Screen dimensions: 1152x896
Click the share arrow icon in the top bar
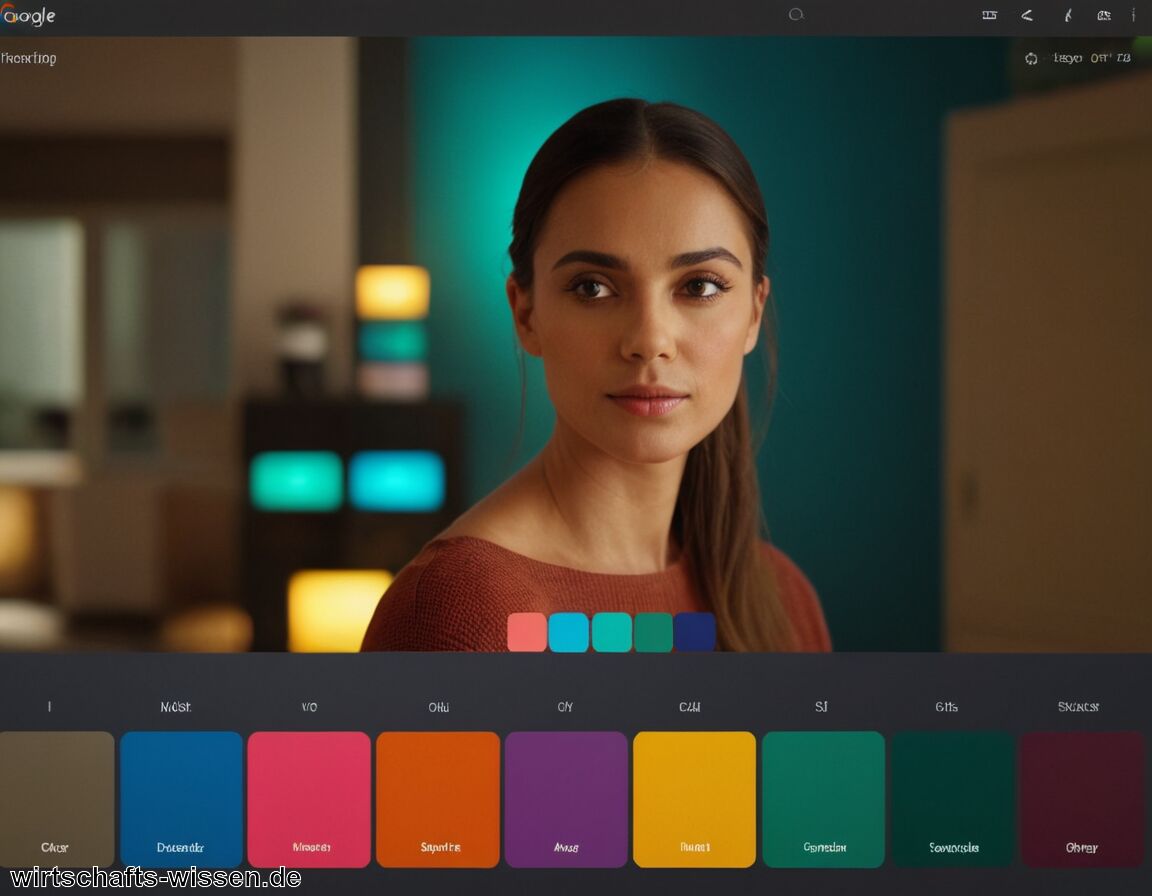[x=1027, y=15]
